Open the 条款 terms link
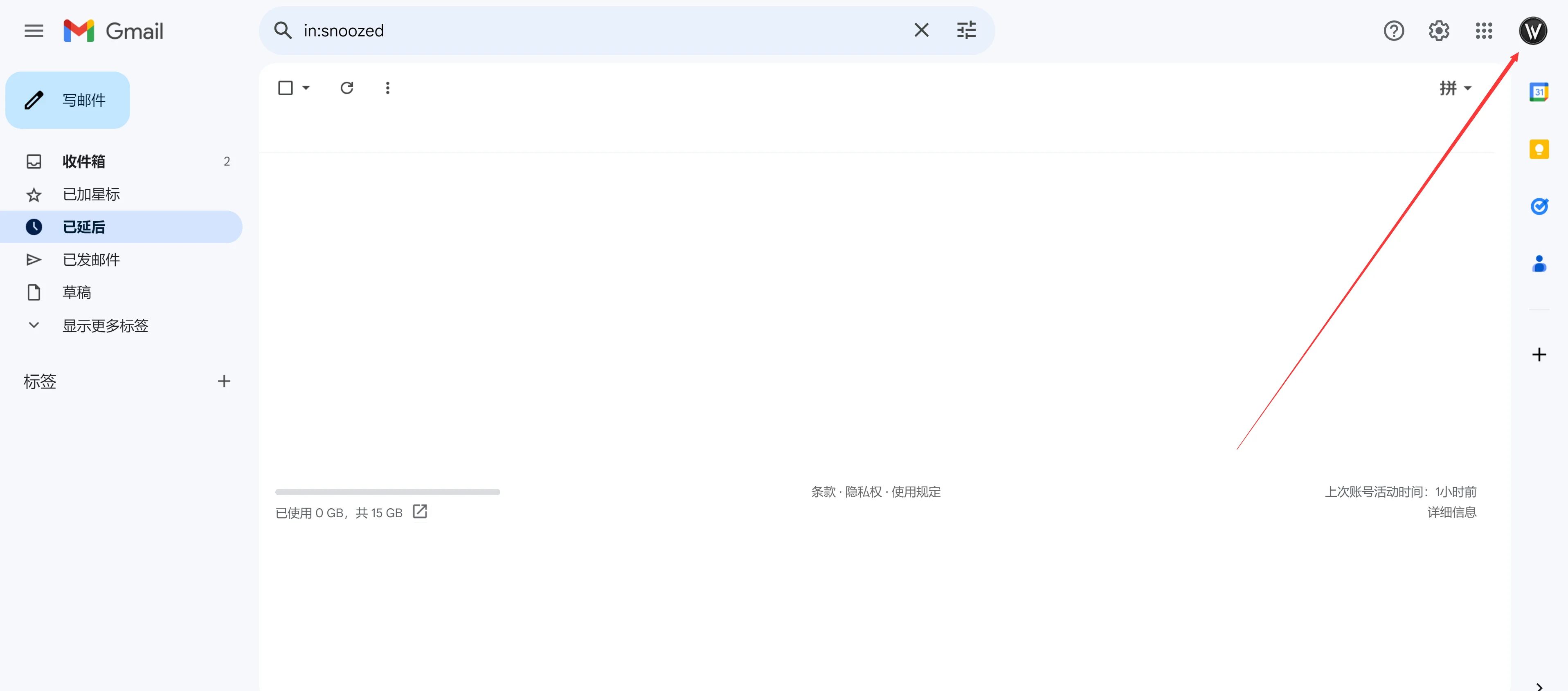 (823, 491)
